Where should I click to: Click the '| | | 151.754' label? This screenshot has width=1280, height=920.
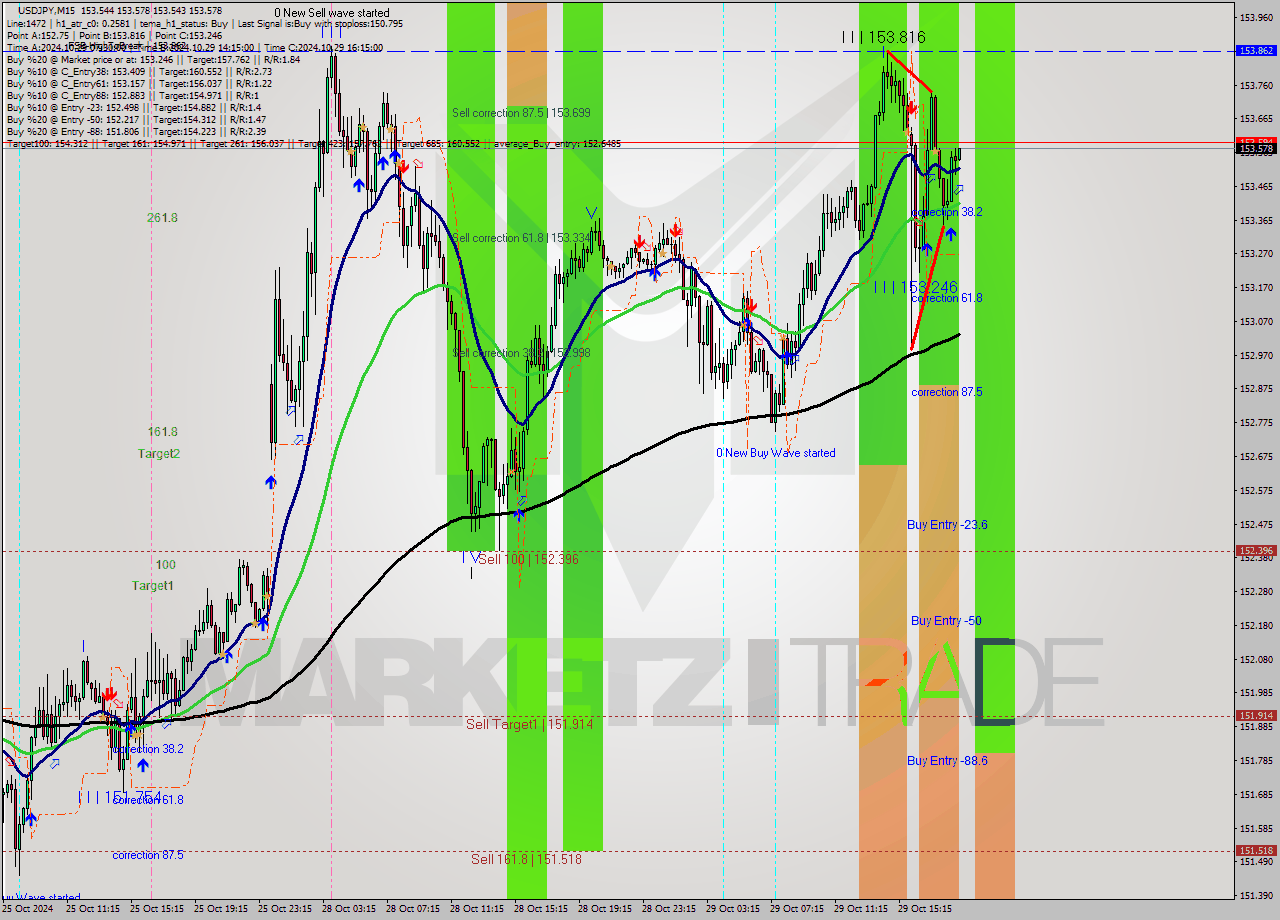[x=121, y=796]
